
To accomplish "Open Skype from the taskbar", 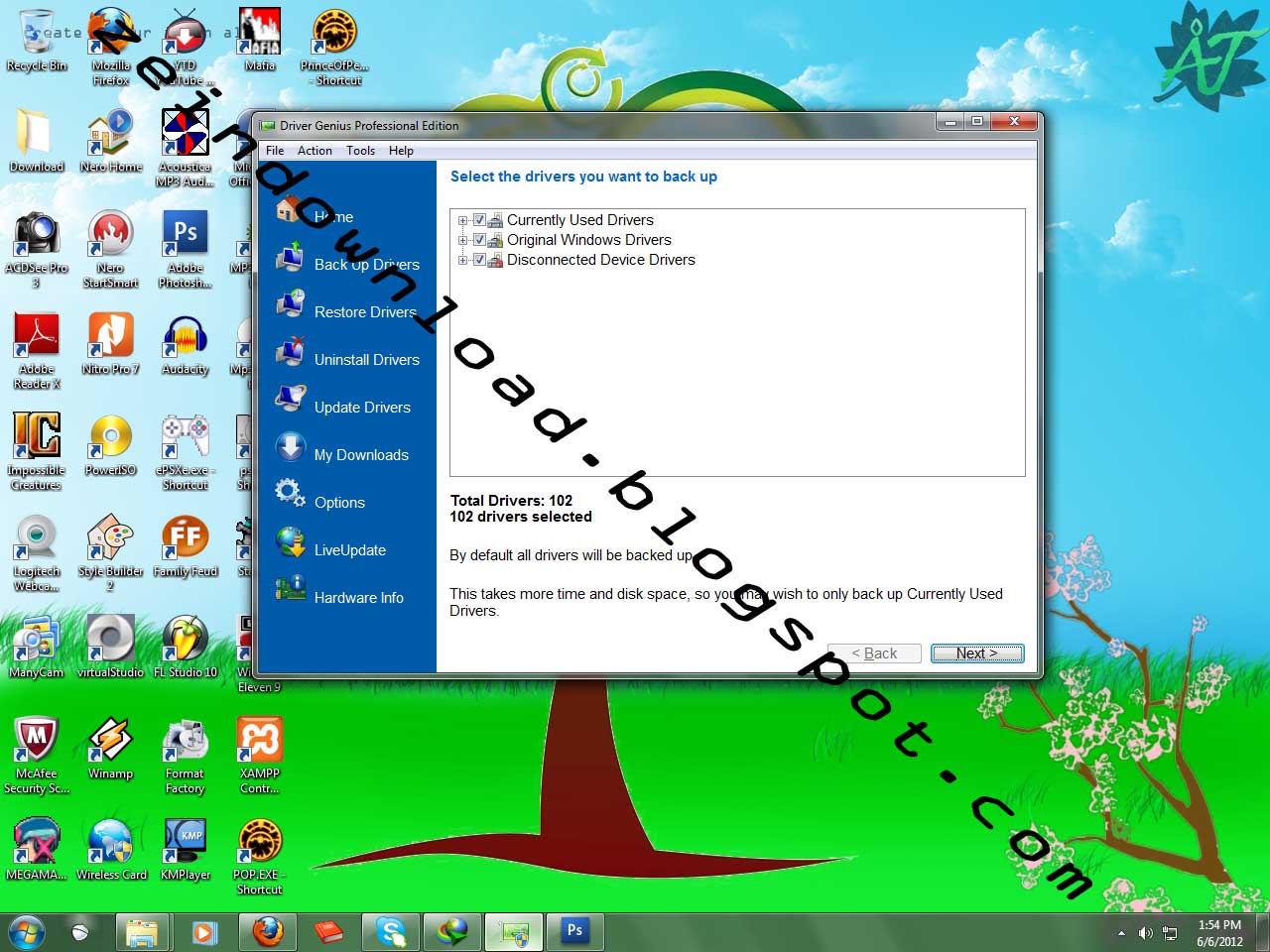I will 391,933.
